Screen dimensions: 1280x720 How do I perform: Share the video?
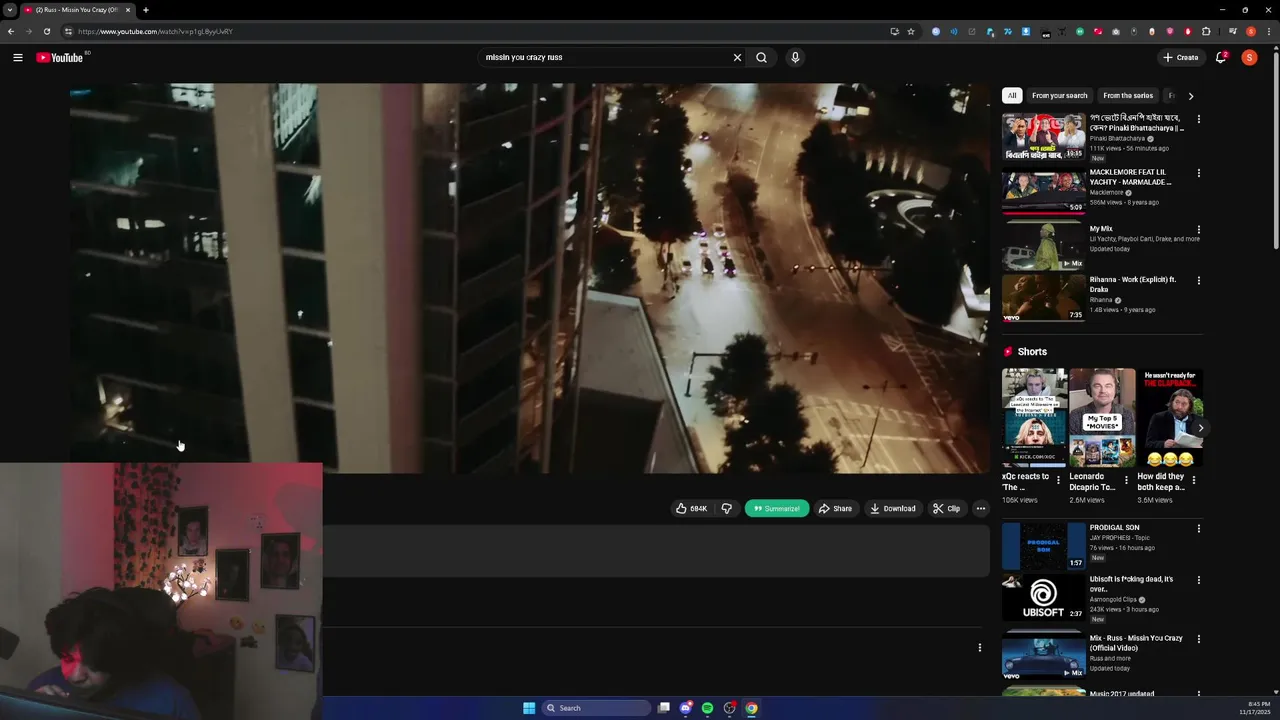click(x=835, y=508)
